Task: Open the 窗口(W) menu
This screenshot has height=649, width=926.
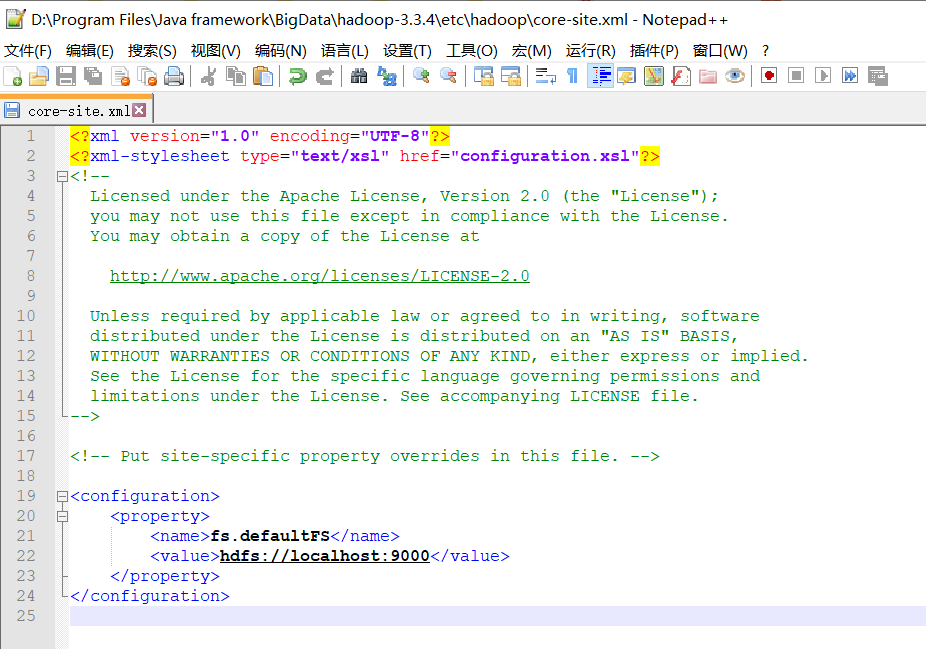Action: [720, 51]
